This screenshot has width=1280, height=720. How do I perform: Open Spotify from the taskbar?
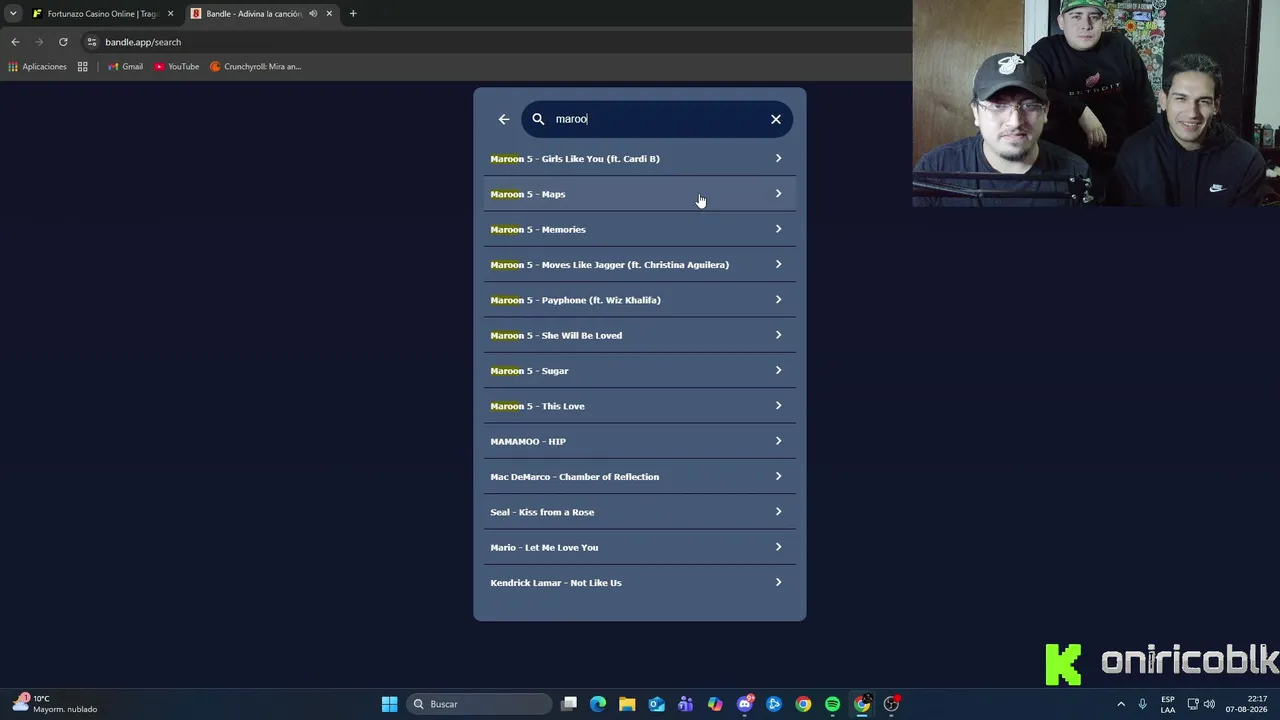tap(832, 704)
